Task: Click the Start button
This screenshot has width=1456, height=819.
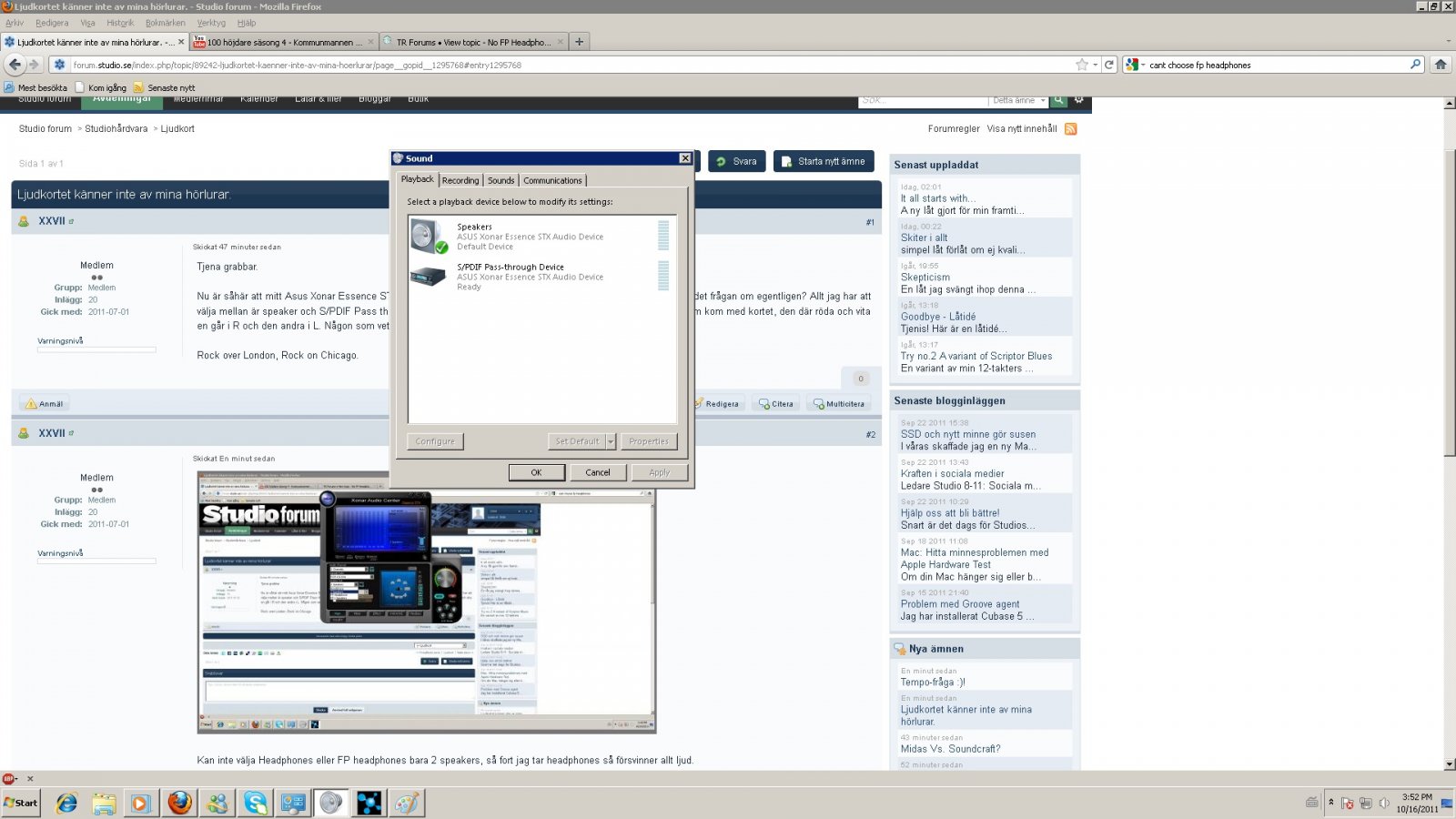Action: pos(21,803)
